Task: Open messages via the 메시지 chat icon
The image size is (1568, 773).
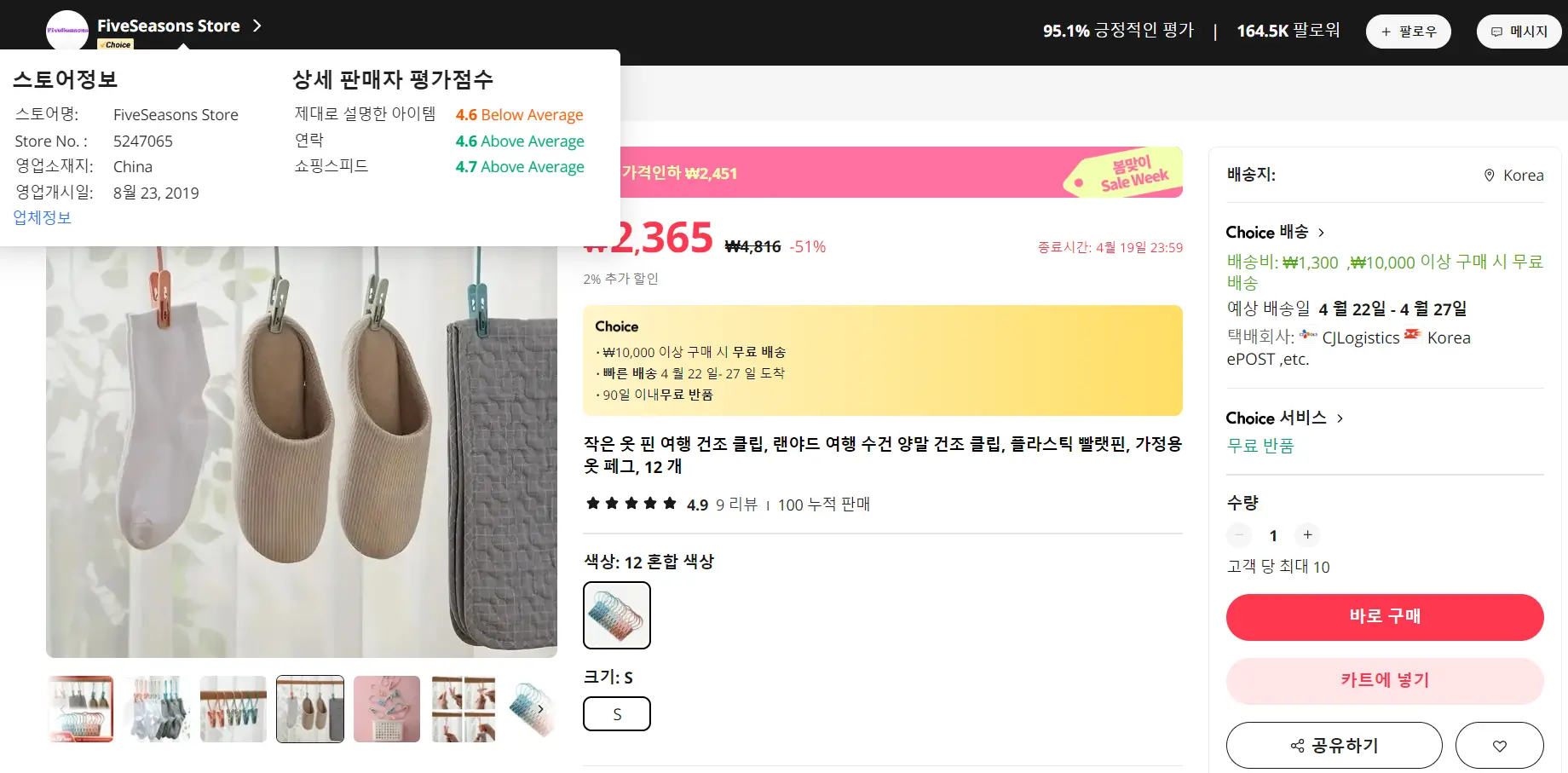Action: point(1496,31)
